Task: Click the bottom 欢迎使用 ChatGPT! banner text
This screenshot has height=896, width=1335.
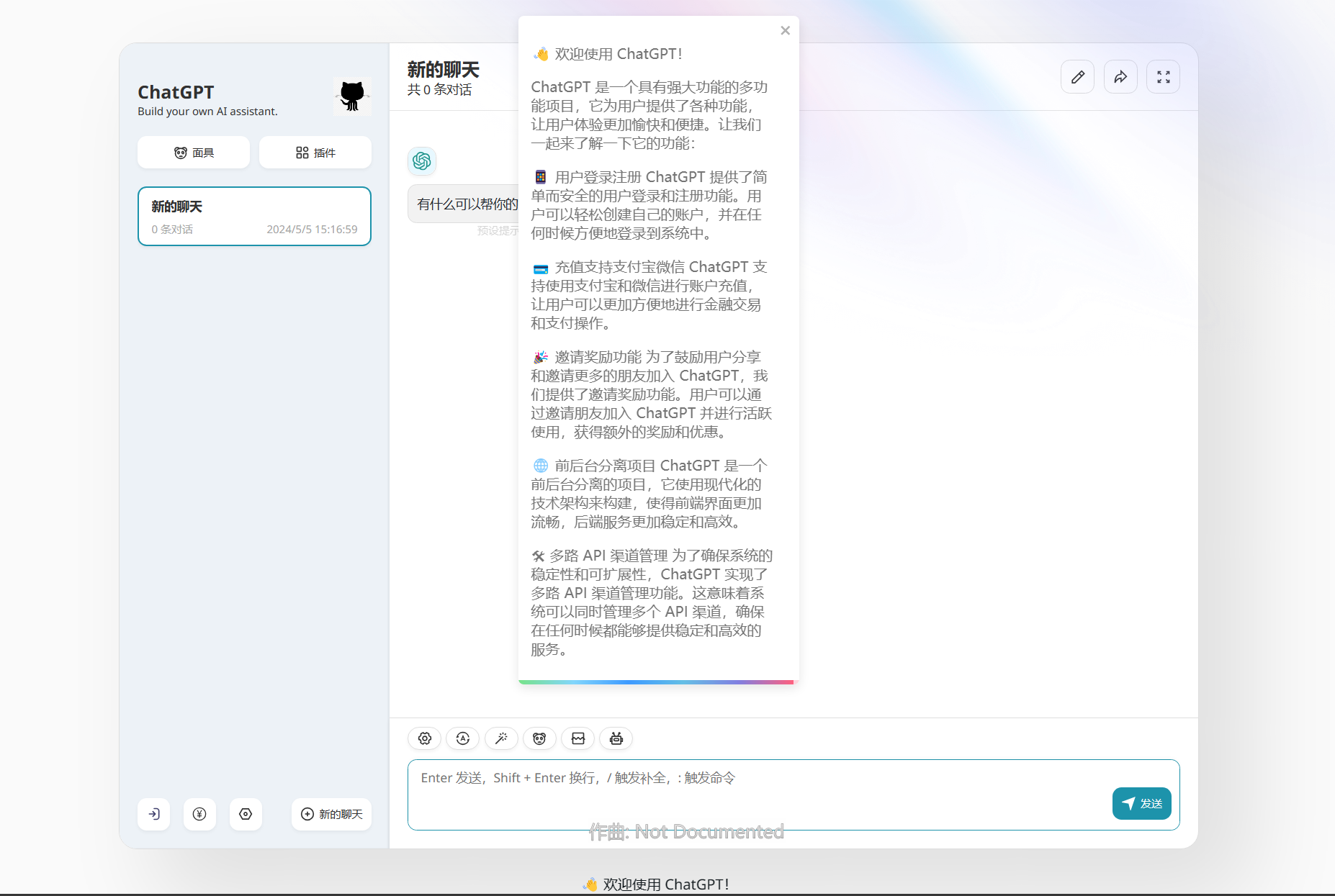Action: tap(656, 884)
